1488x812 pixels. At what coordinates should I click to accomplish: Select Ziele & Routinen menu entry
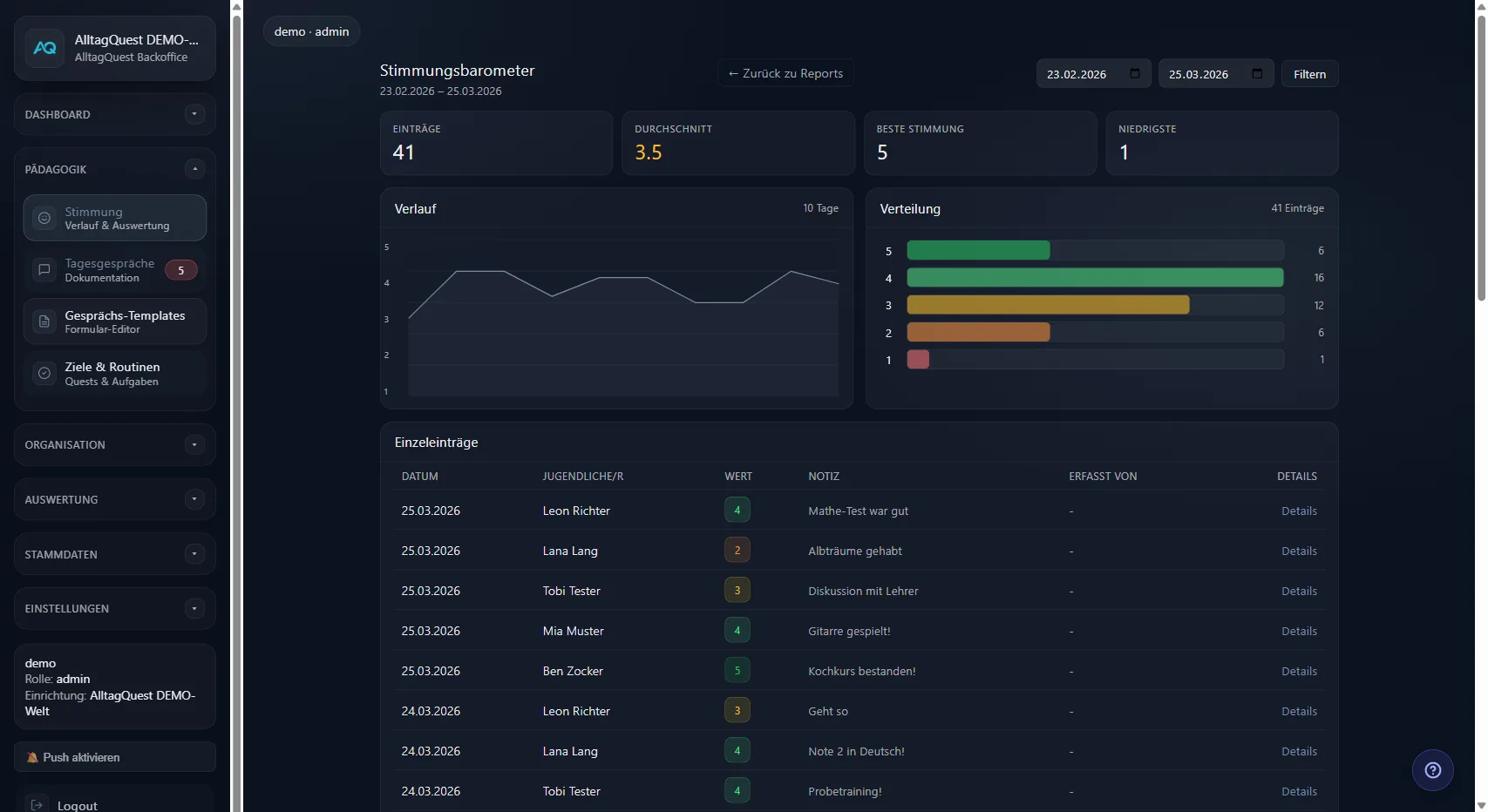tap(112, 374)
